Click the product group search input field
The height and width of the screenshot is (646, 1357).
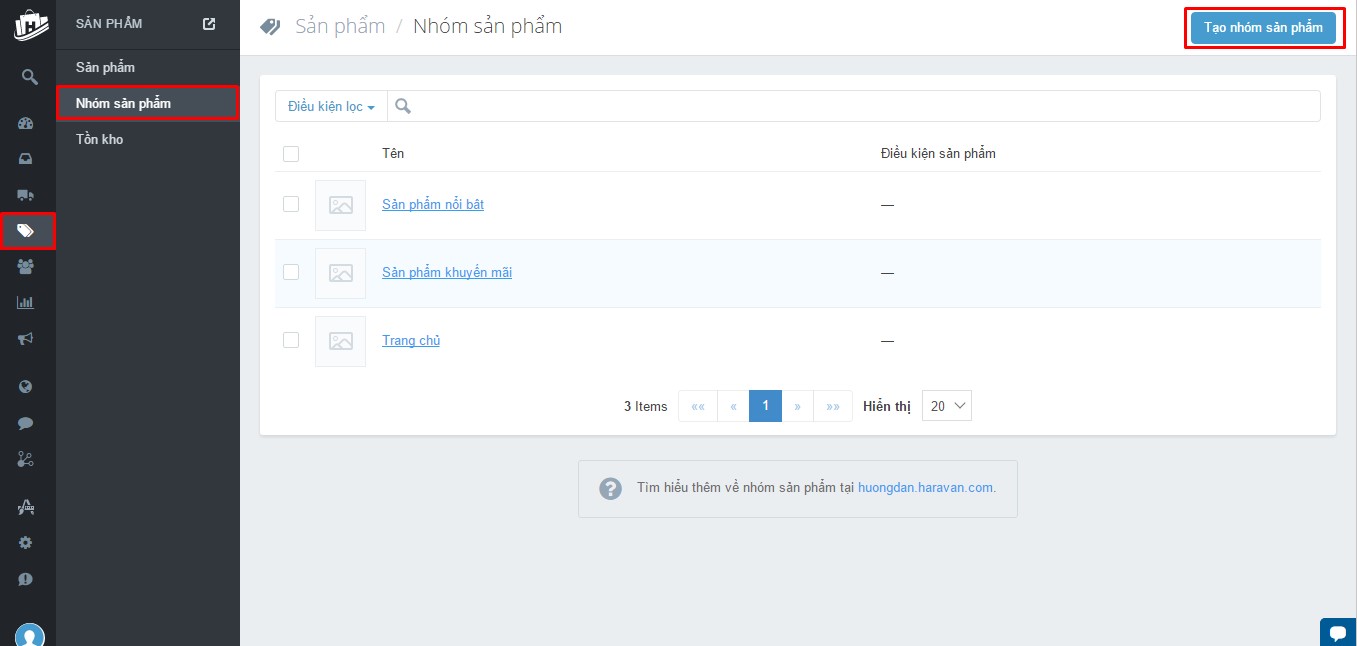[x=860, y=106]
